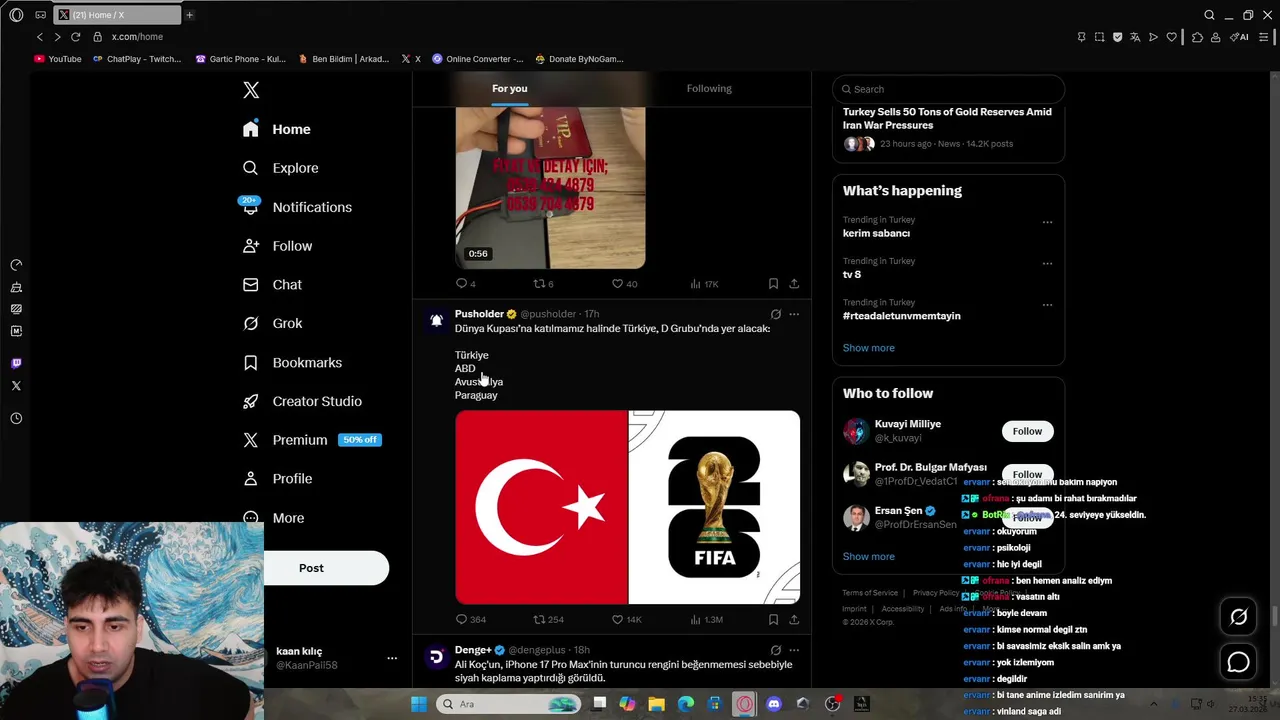The image size is (1280, 720).
Task: Open Grok floating button at bottom right
Action: pos(1238,617)
